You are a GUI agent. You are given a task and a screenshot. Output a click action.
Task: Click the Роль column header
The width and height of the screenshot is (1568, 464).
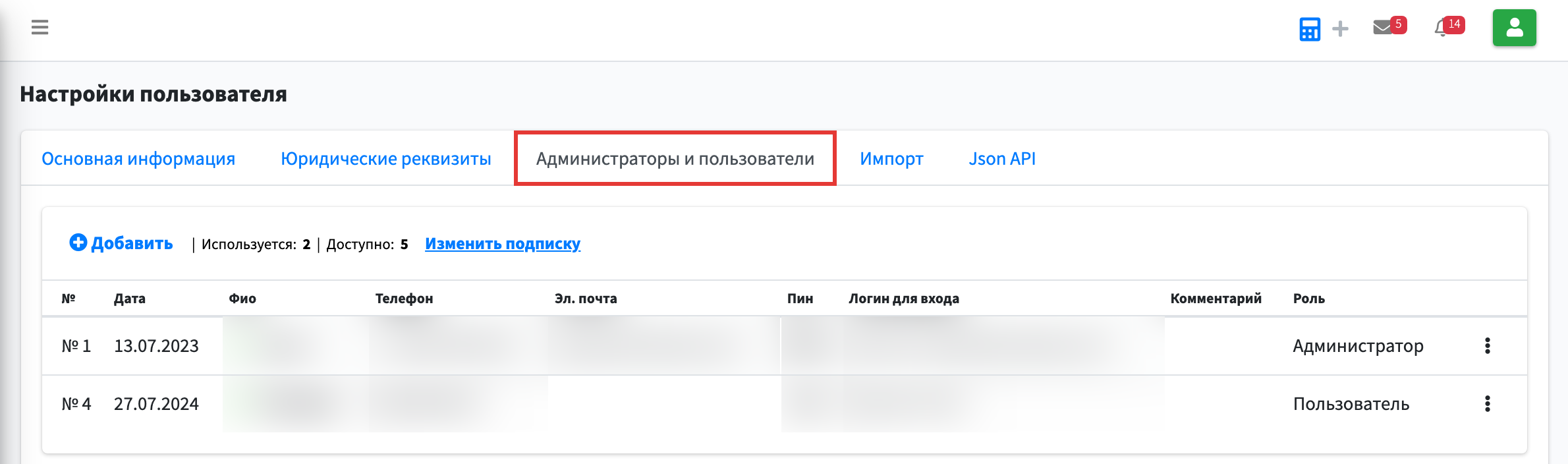1308,299
